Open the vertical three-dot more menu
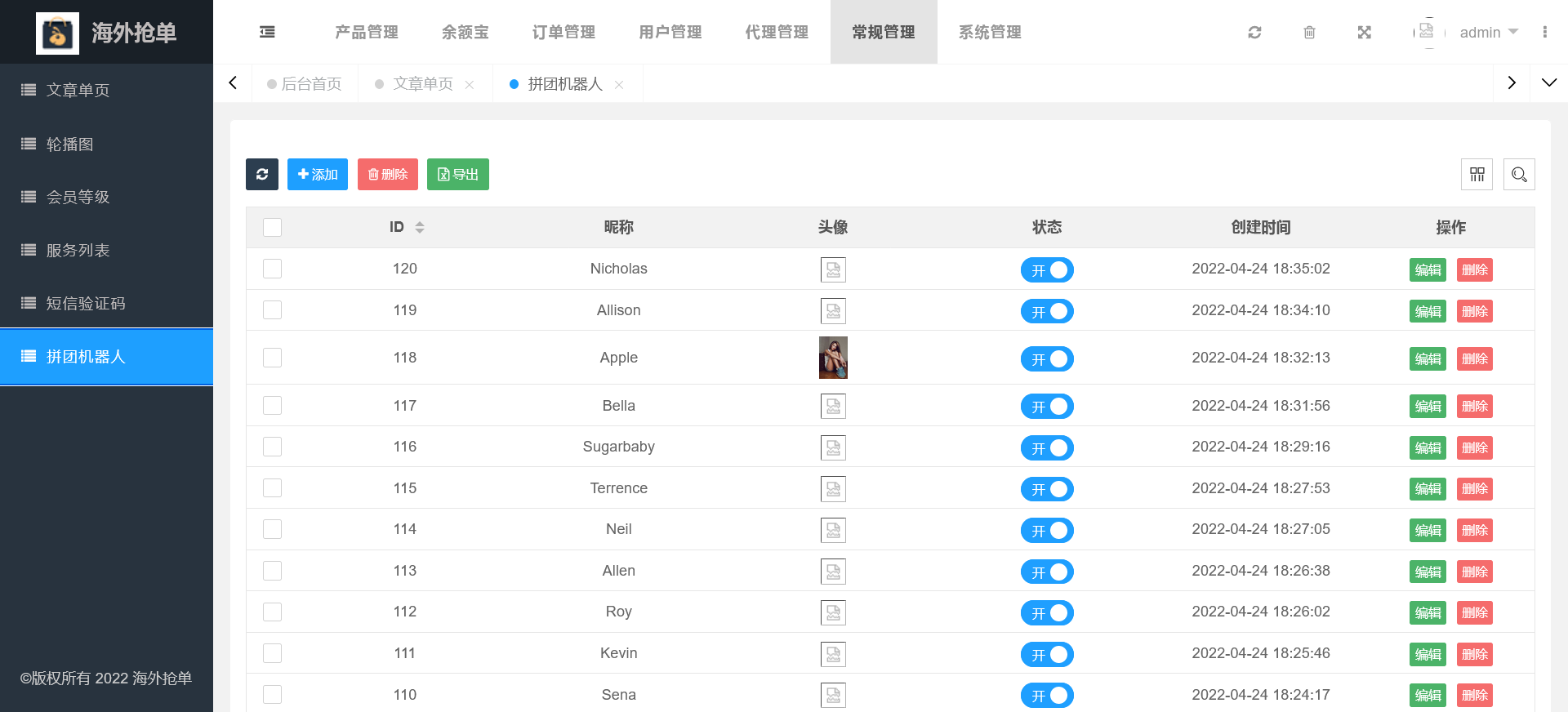 (1544, 32)
